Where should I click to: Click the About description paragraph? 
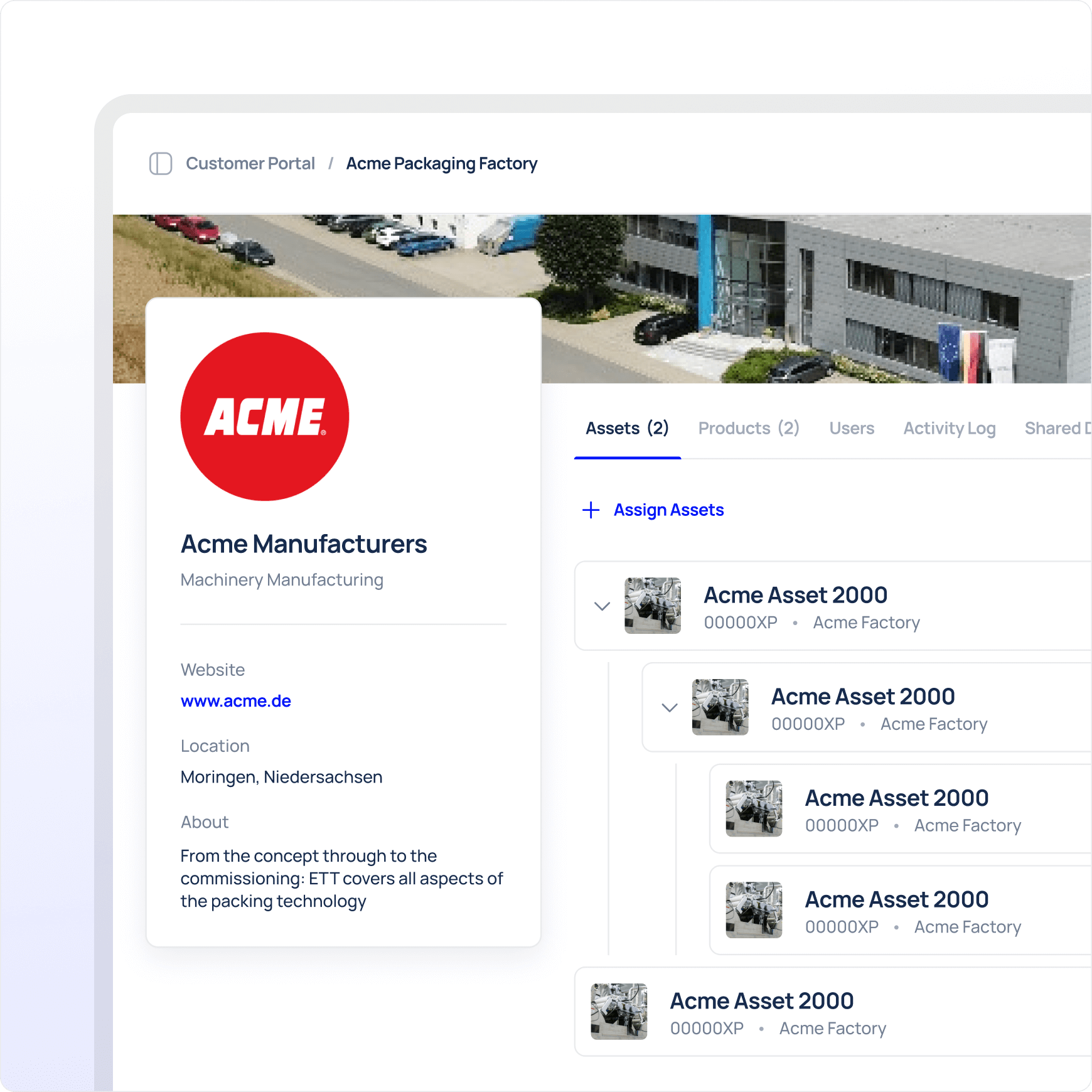(342, 879)
